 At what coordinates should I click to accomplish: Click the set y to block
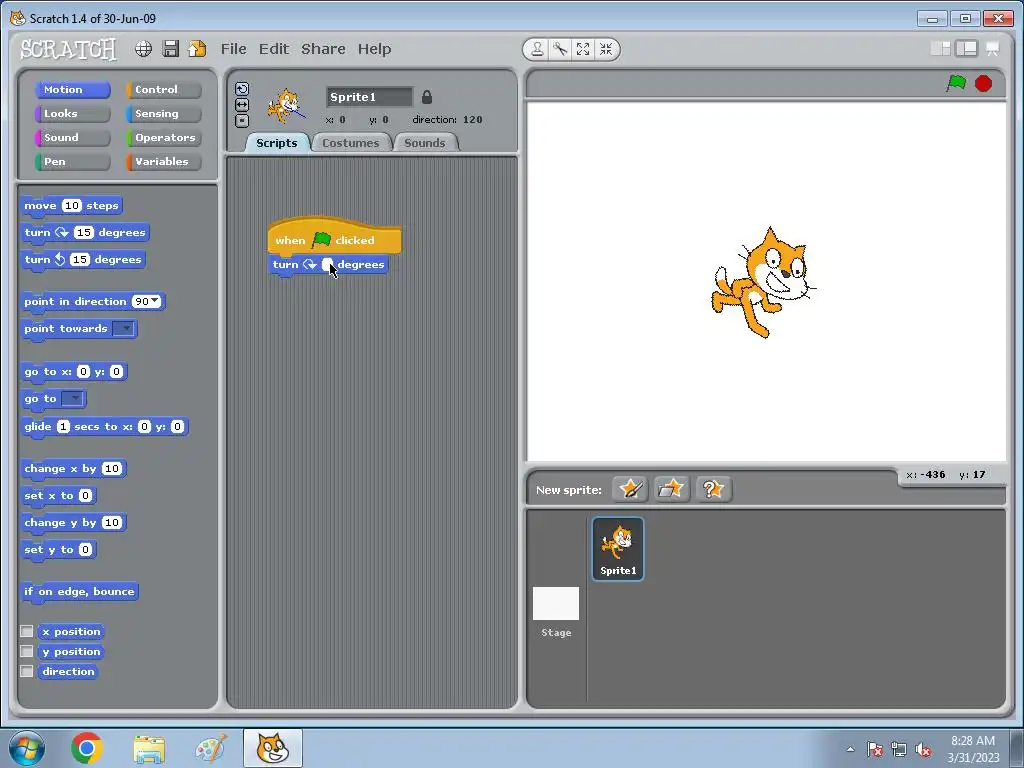coord(58,550)
